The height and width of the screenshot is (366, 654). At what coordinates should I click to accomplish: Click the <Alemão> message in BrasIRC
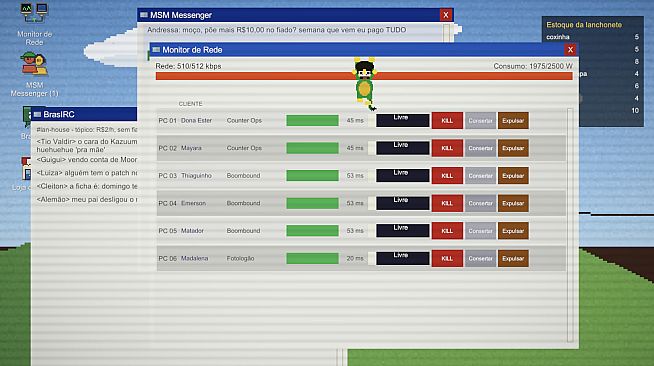[x=87, y=200]
